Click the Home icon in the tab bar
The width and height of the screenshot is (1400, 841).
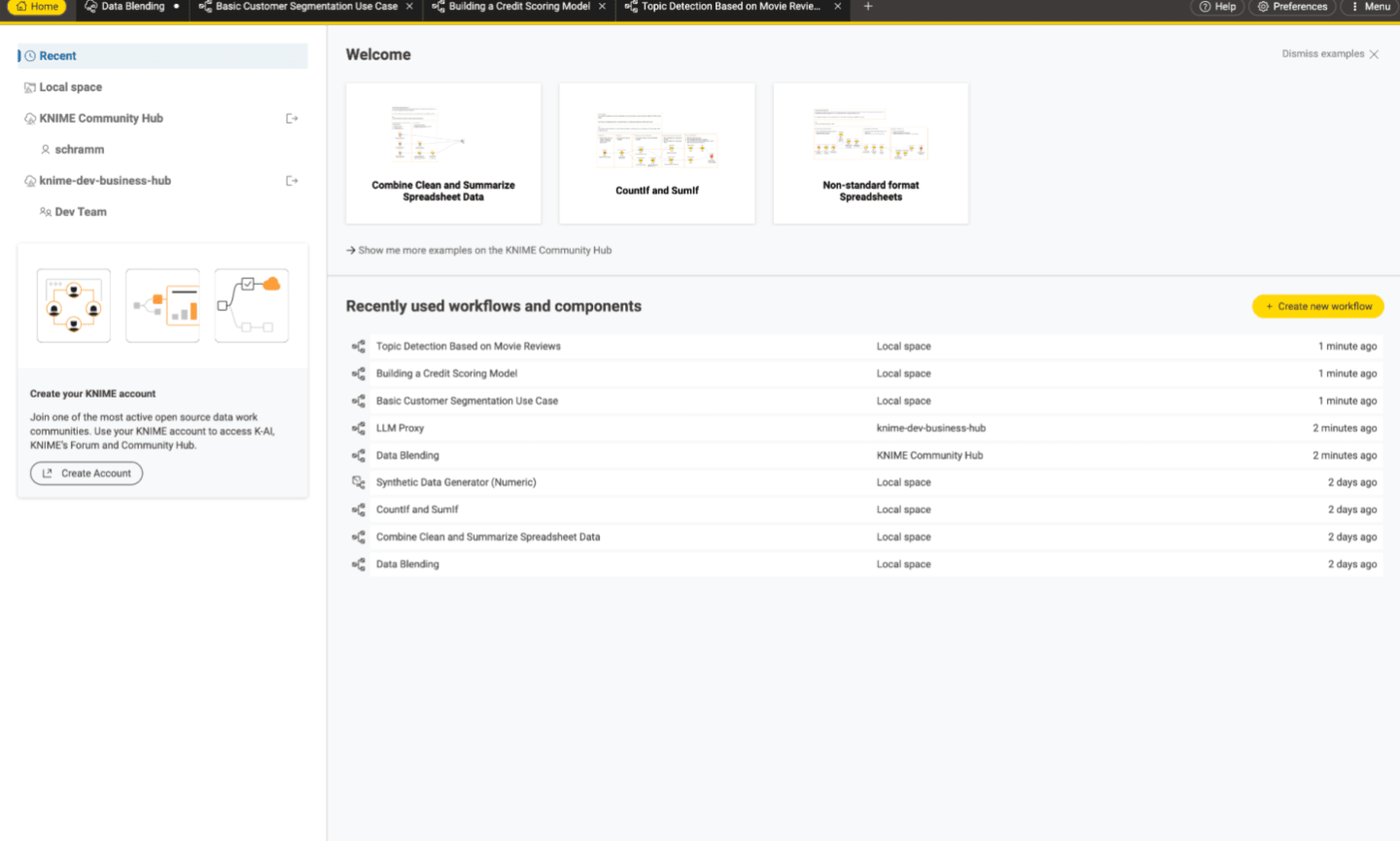pyautogui.click(x=21, y=7)
